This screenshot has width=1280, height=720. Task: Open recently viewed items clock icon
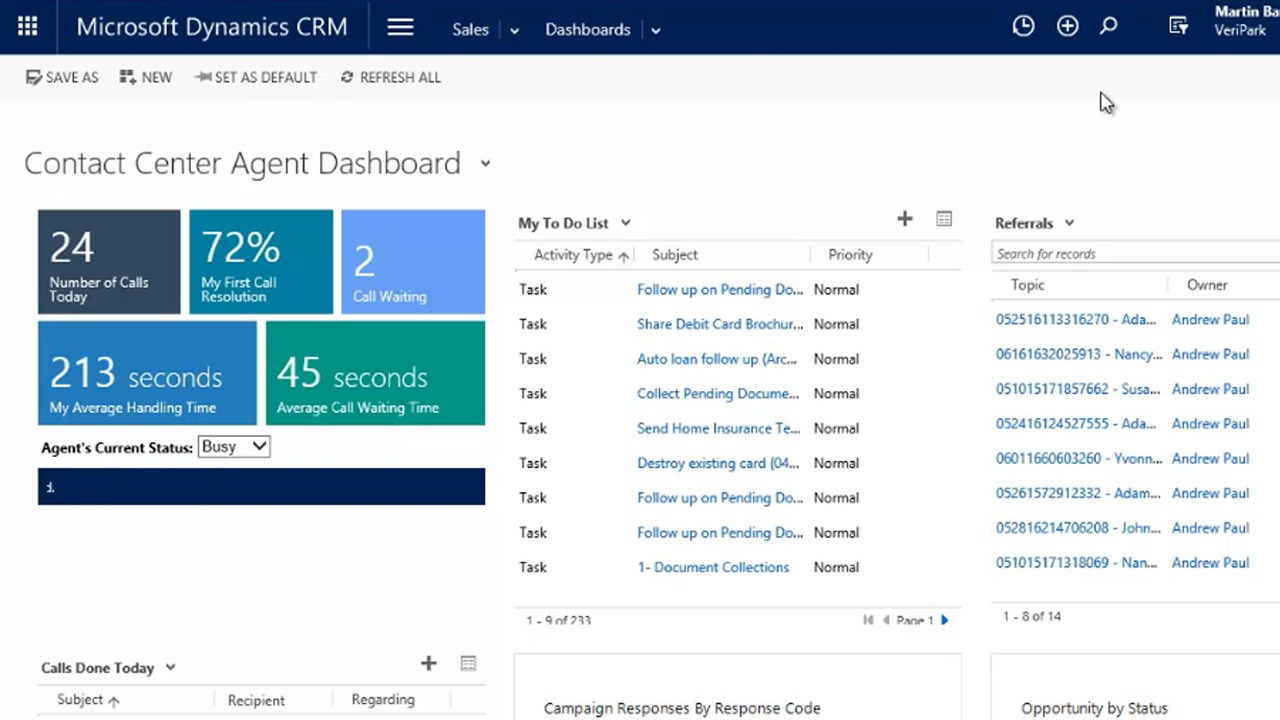(1023, 27)
